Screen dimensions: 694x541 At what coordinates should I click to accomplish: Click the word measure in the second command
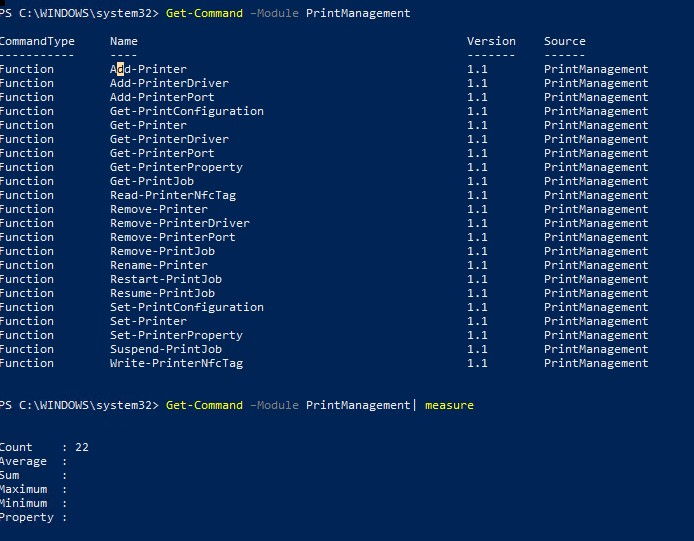pos(449,405)
